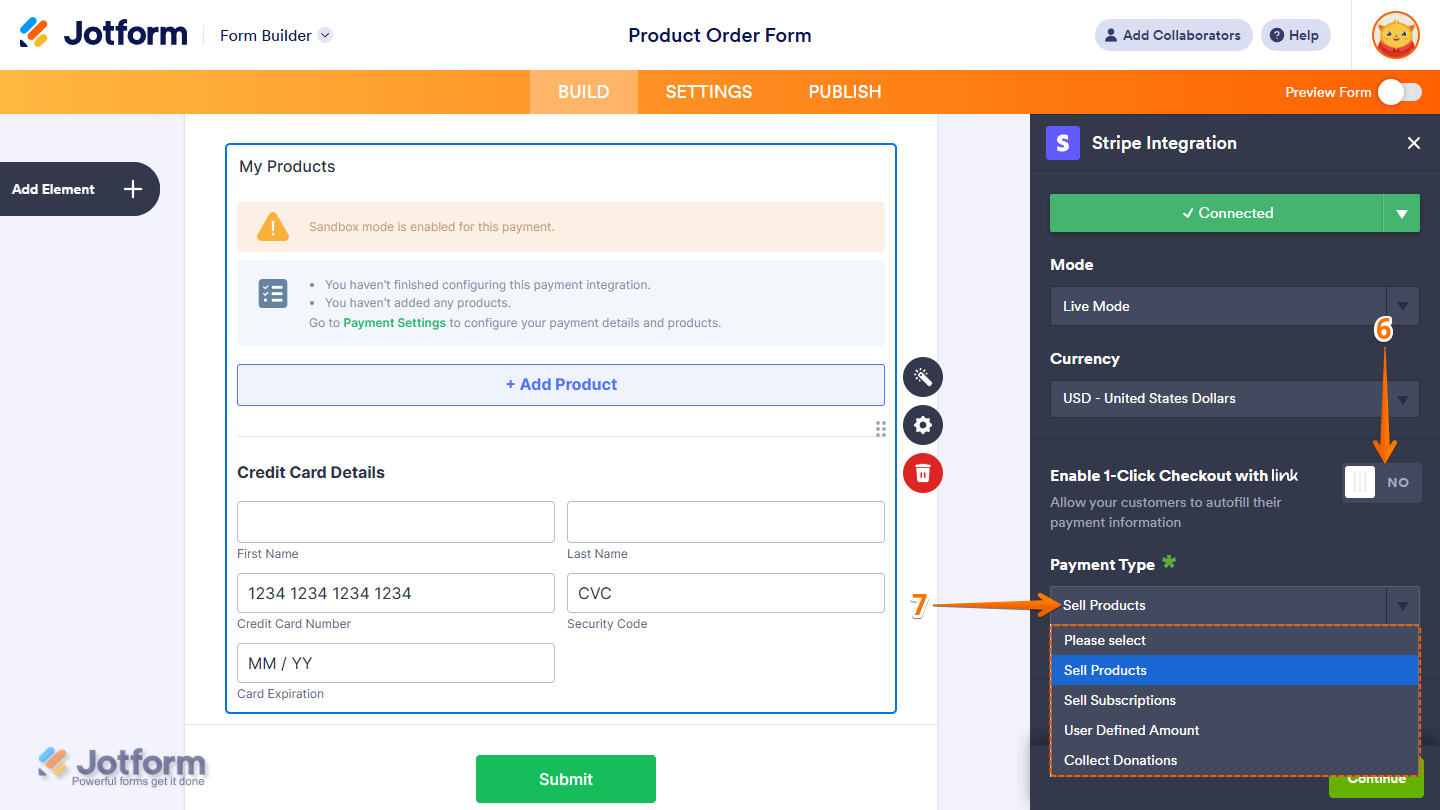The height and width of the screenshot is (810, 1440).
Task: Delete the payment field using the trash icon
Action: 922,473
